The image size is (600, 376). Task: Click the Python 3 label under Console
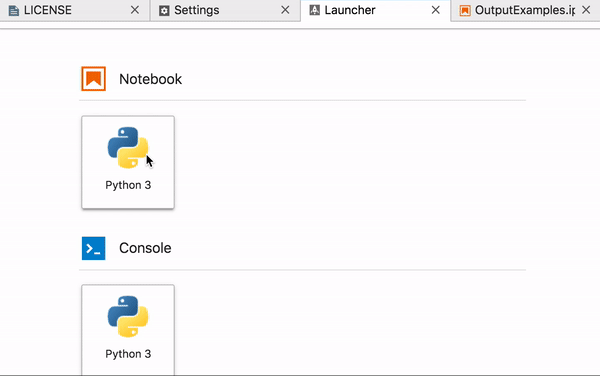pos(128,354)
